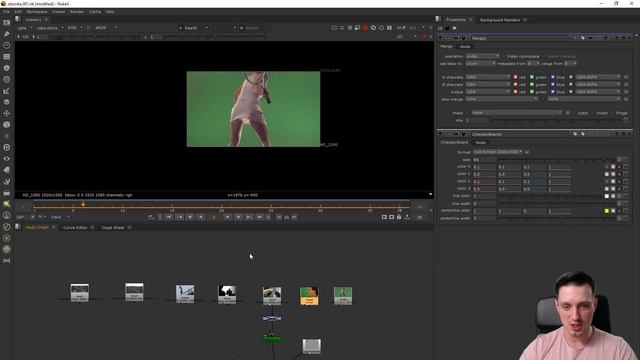Click the CheckerBoard size input field
The width and height of the screenshot is (640, 360).
pyautogui.click(x=484, y=160)
